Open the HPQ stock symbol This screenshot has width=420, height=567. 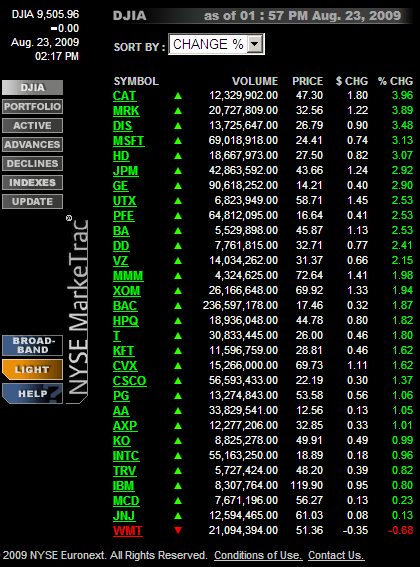point(126,321)
